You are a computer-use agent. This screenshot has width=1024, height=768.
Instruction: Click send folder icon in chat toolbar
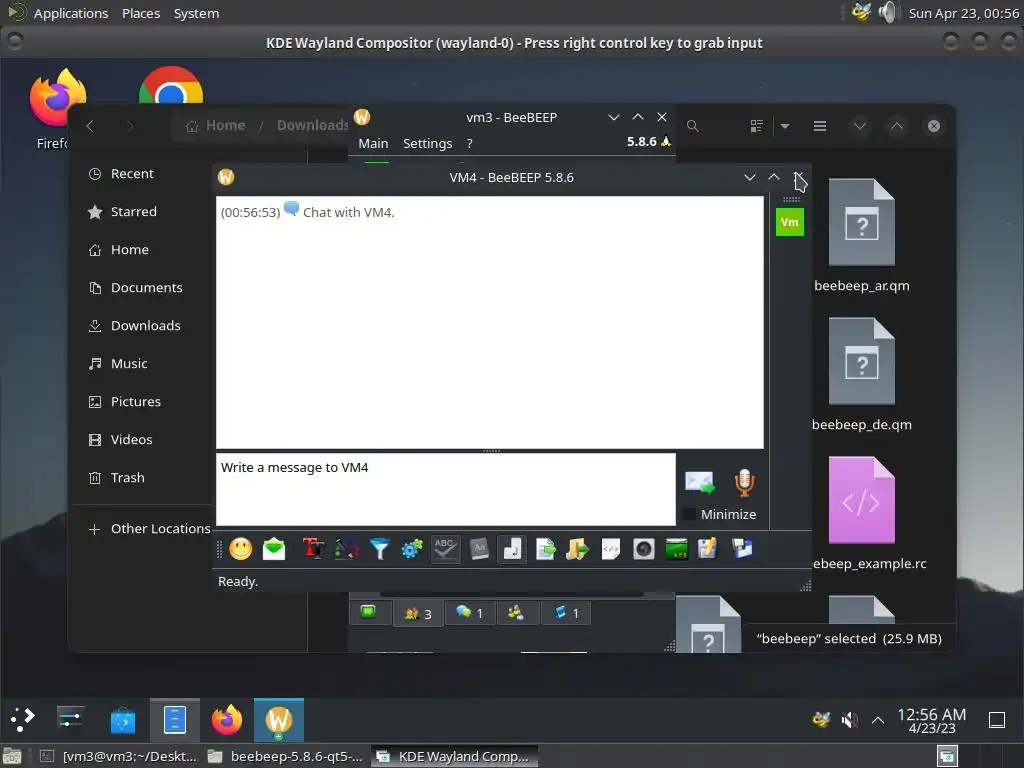point(577,549)
